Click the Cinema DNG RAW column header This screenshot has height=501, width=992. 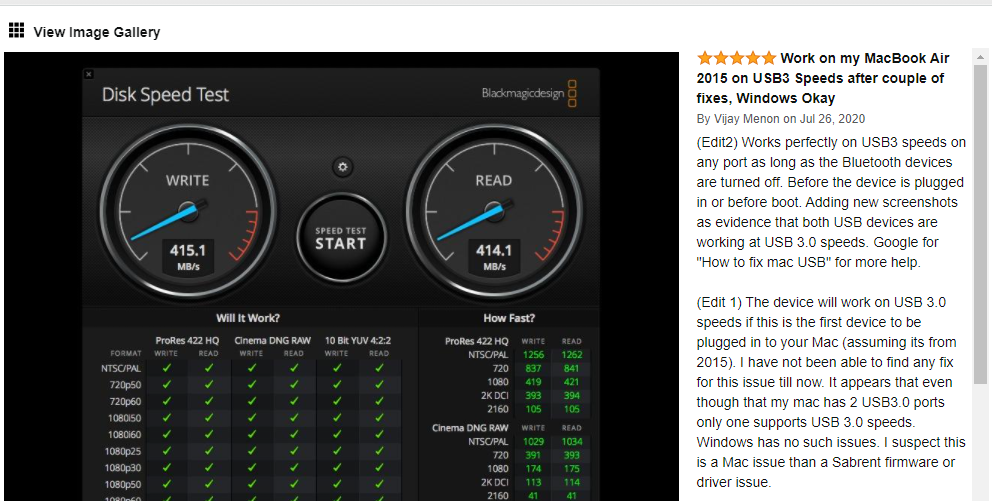tap(273, 340)
